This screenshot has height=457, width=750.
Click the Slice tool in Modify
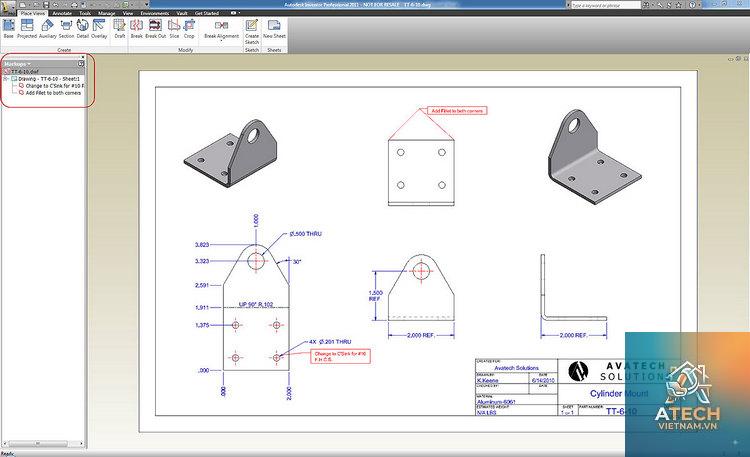[174, 29]
